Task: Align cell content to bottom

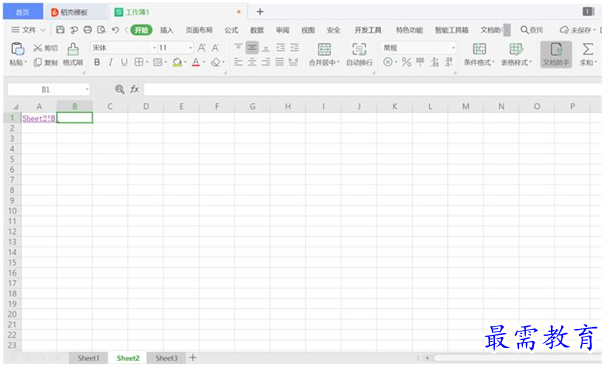Action: [x=266, y=48]
